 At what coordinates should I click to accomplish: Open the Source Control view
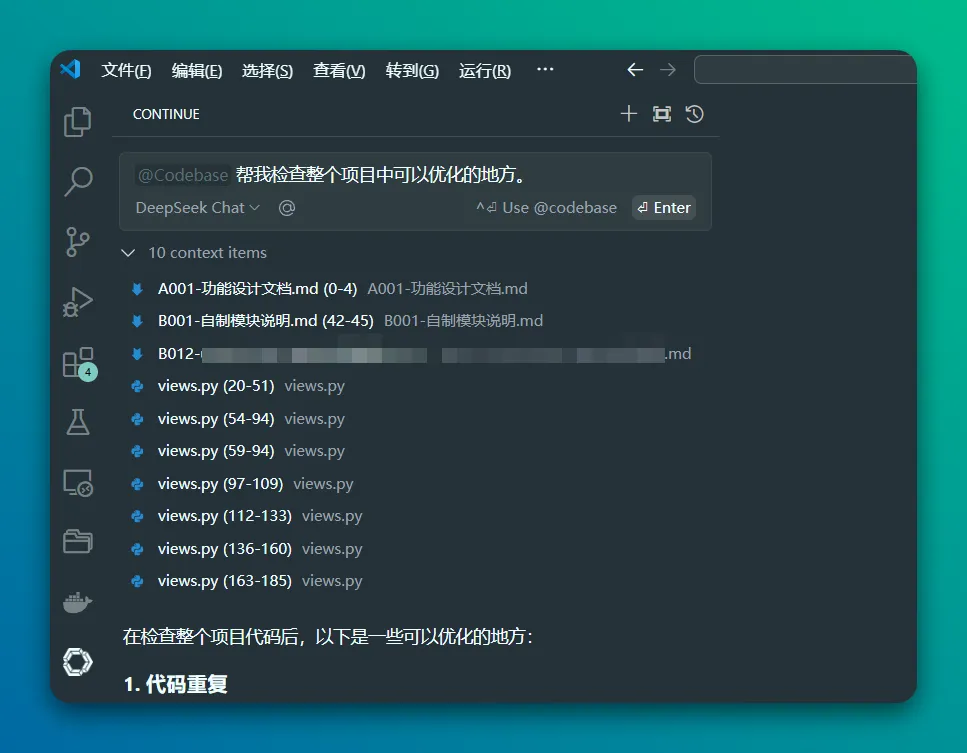78,242
